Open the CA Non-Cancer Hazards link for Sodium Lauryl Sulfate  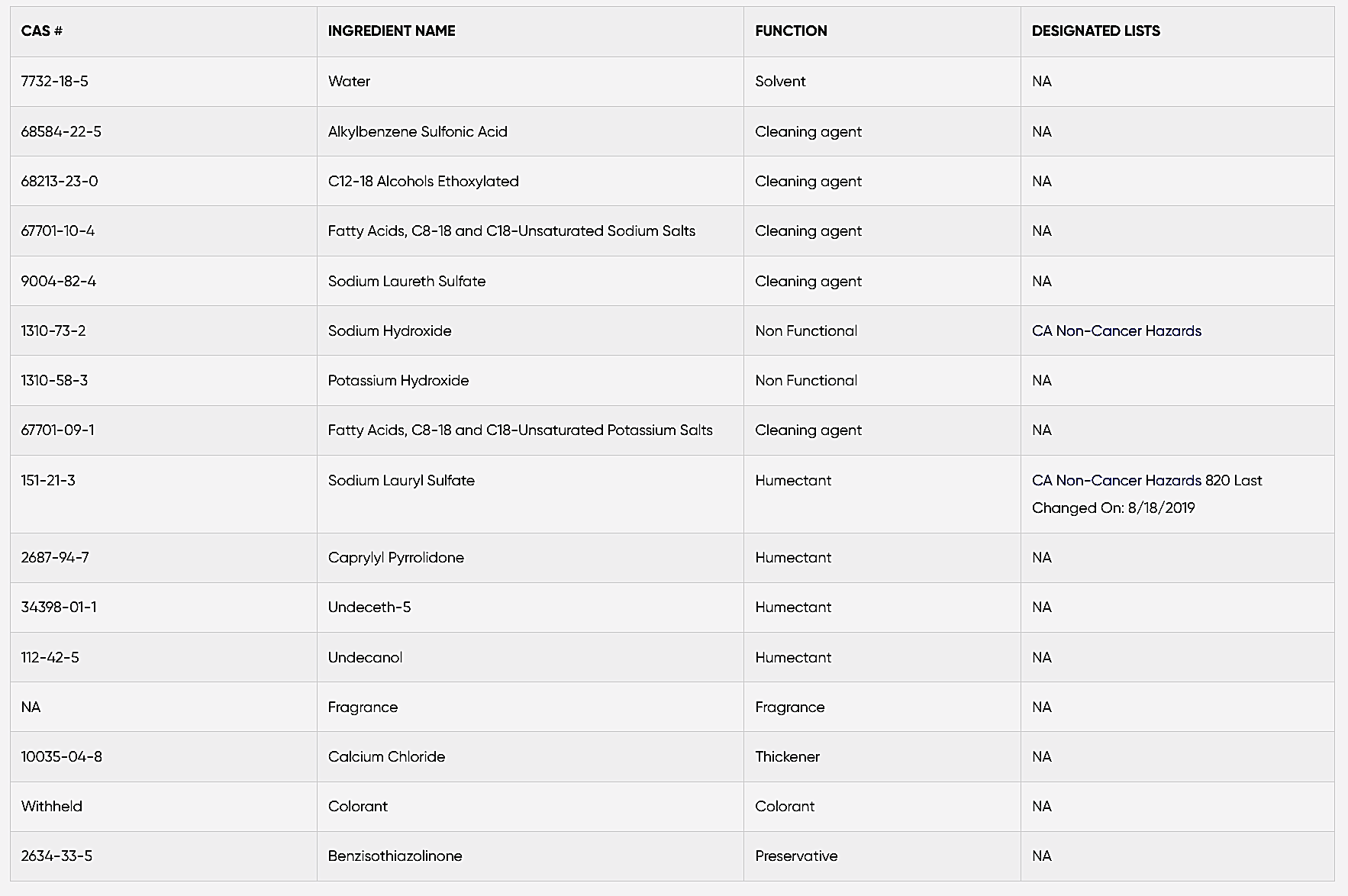[1116, 480]
